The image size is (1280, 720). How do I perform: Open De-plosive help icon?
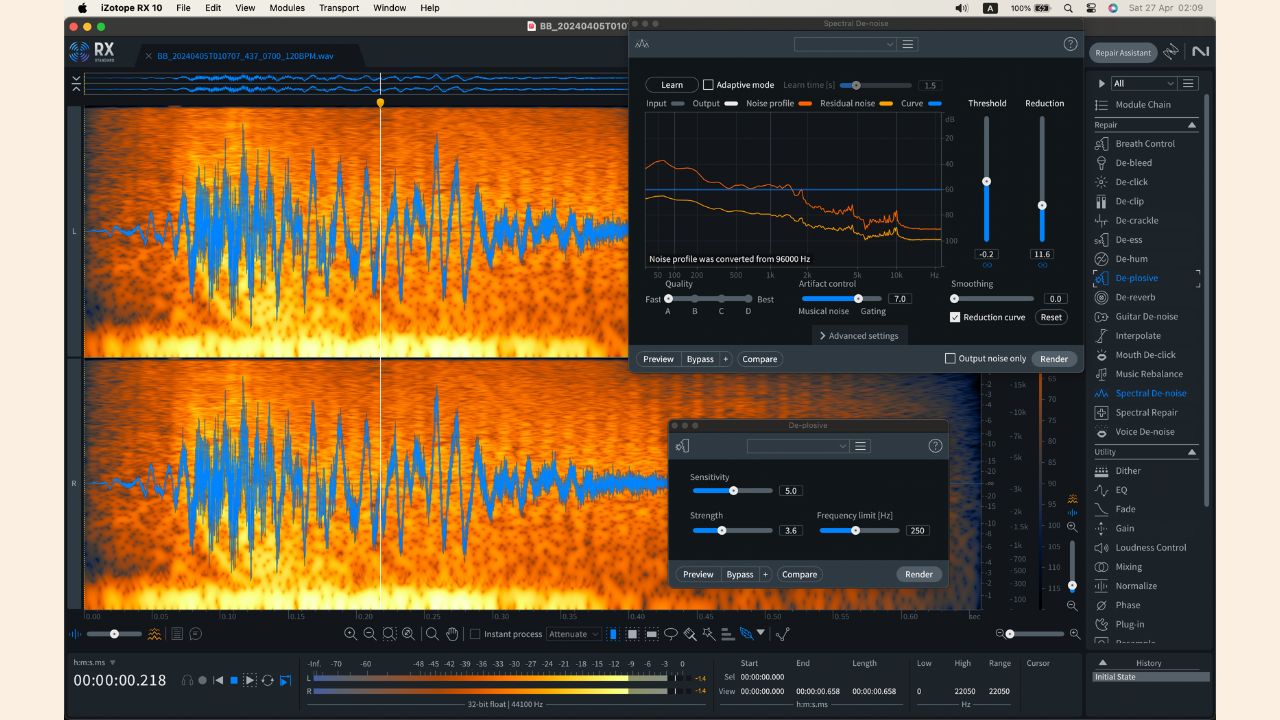935,446
